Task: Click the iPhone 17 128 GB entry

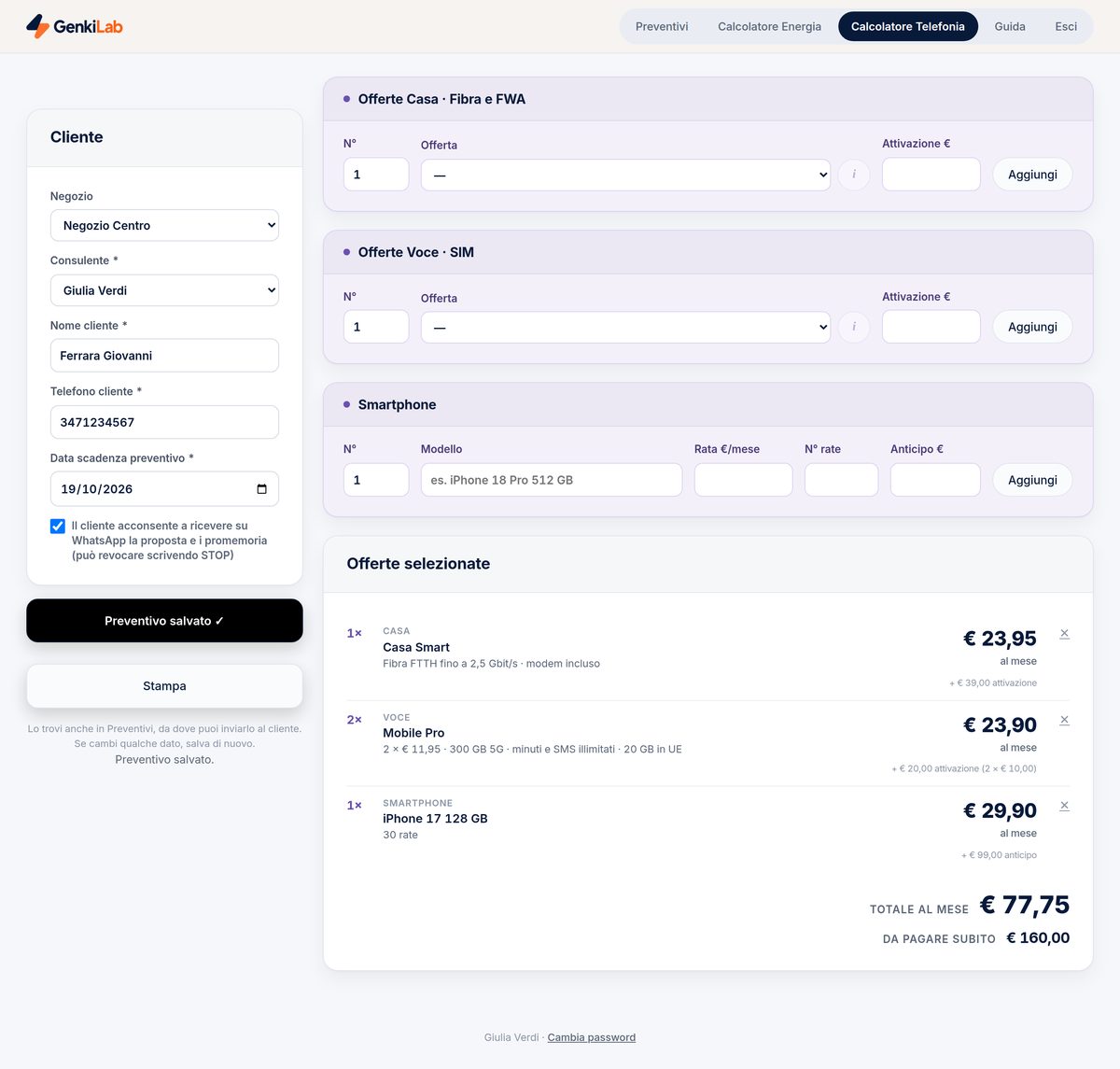Action: (435, 819)
